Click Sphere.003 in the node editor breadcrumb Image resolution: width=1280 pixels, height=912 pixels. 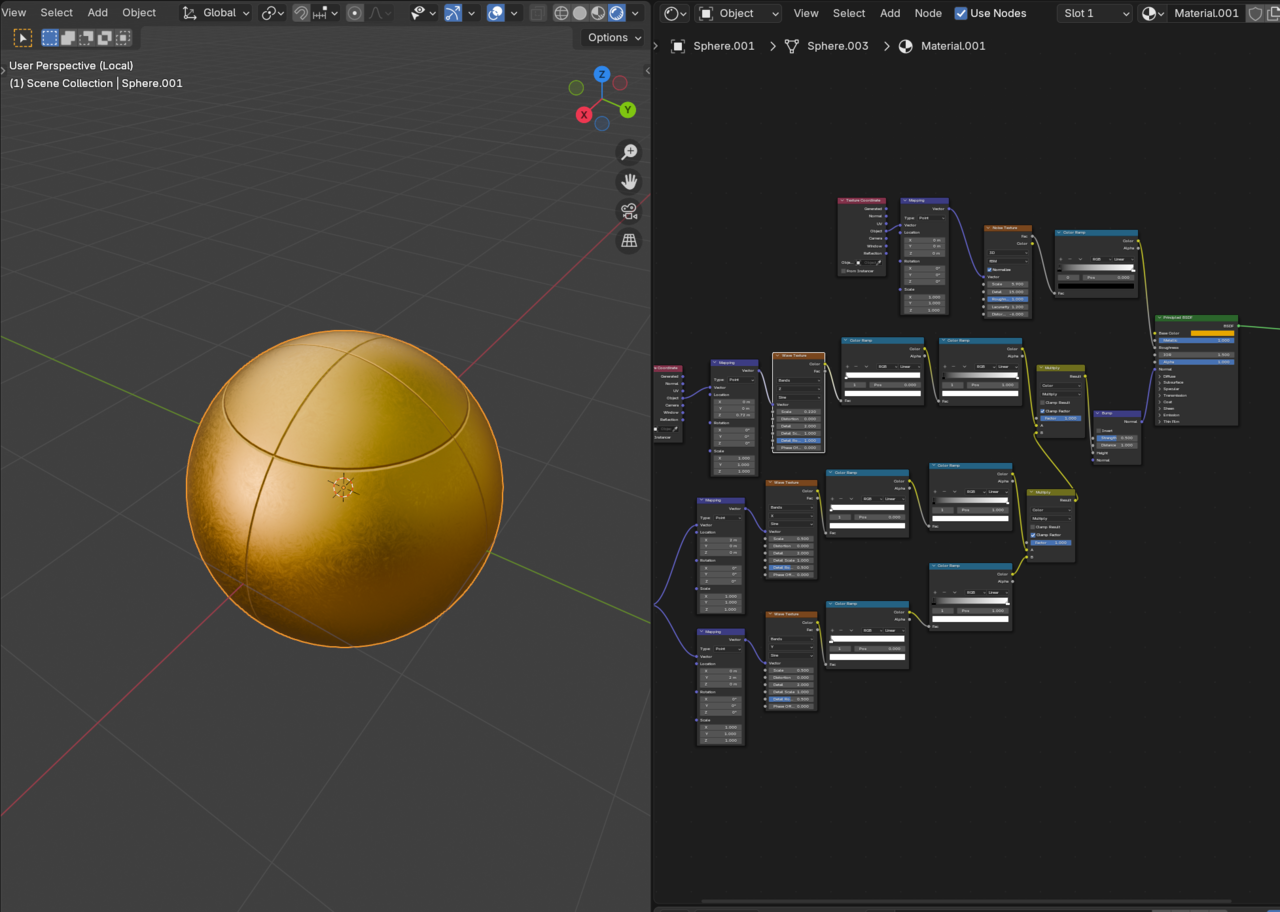pyautogui.click(x=837, y=46)
